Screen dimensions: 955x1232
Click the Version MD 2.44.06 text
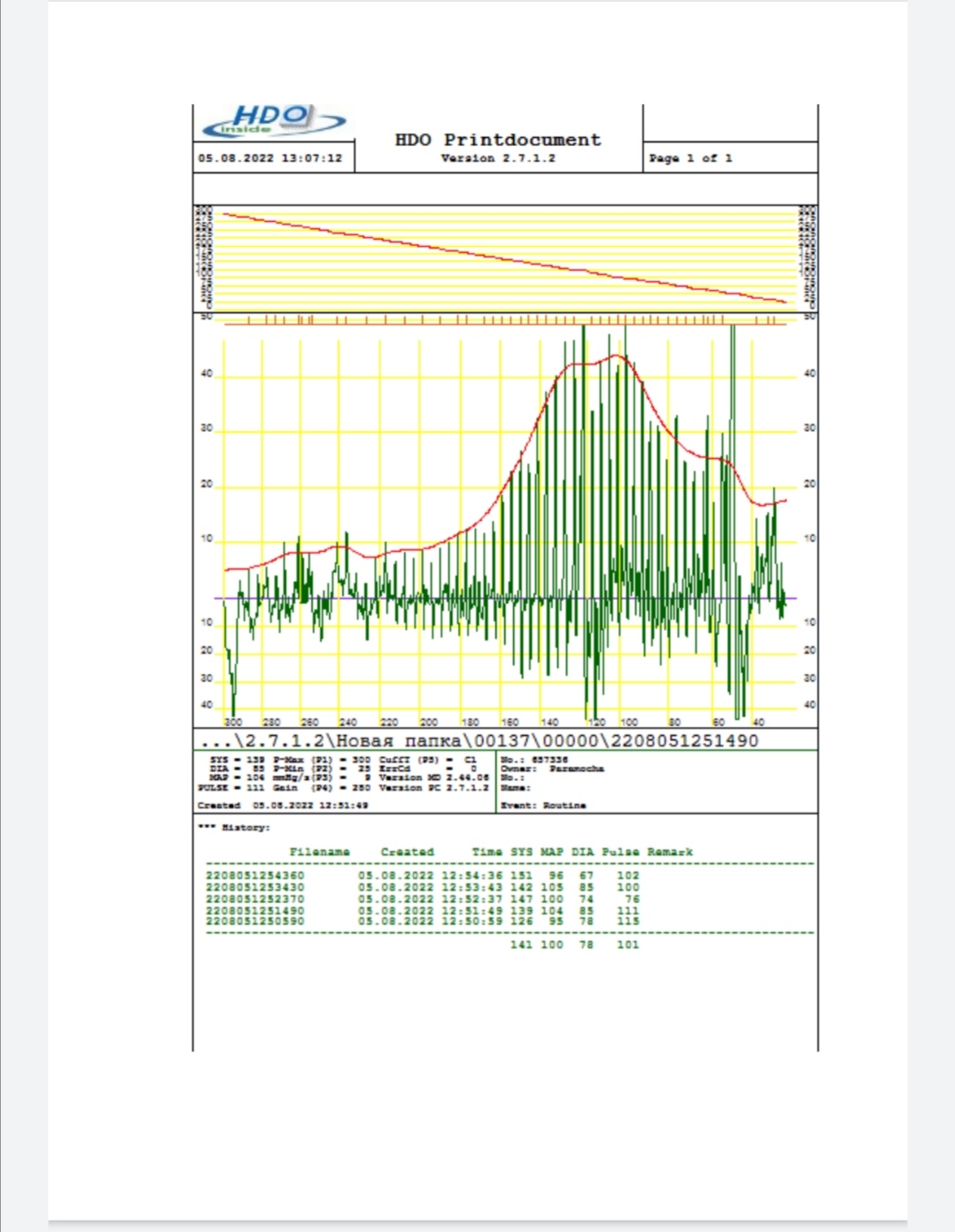pyautogui.click(x=433, y=778)
